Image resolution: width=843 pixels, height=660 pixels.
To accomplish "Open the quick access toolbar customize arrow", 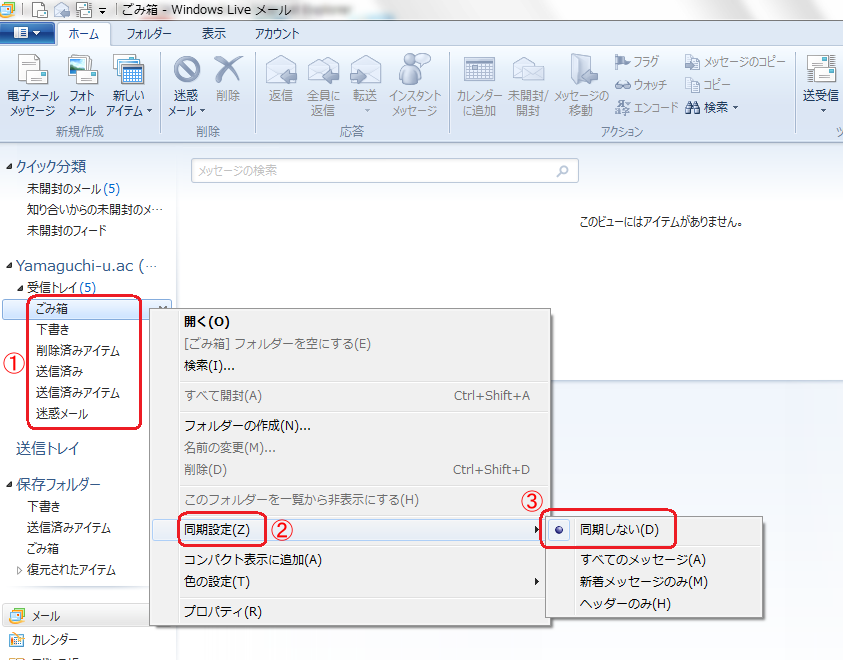I will [102, 10].
